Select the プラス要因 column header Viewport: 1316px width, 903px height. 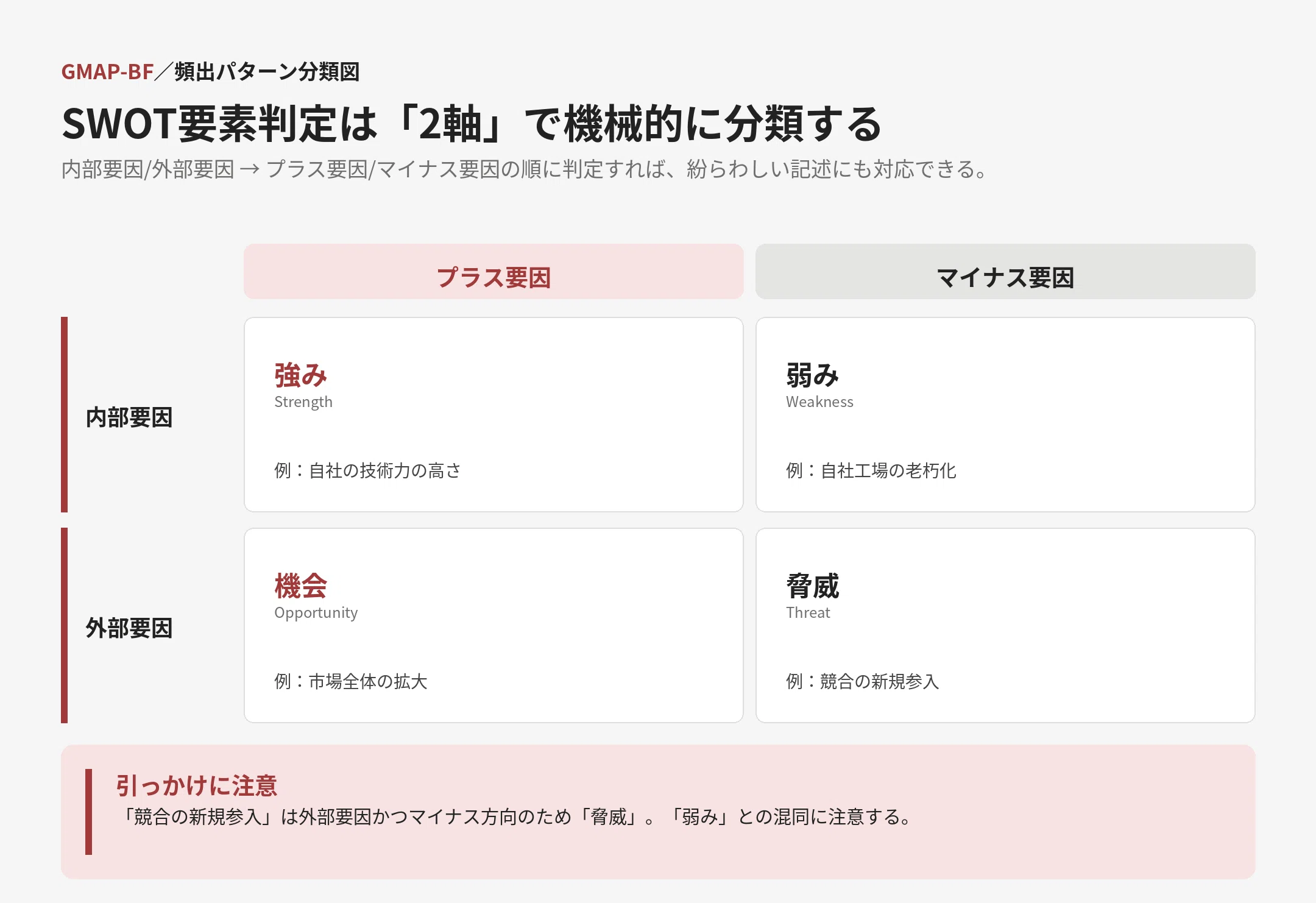point(493,272)
